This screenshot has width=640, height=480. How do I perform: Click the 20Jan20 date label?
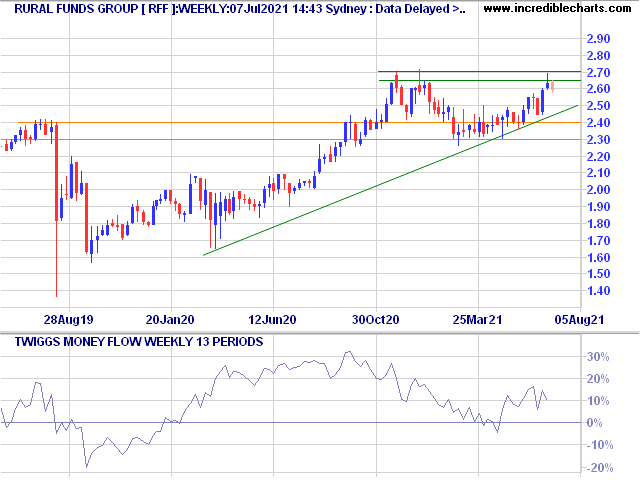(170, 320)
